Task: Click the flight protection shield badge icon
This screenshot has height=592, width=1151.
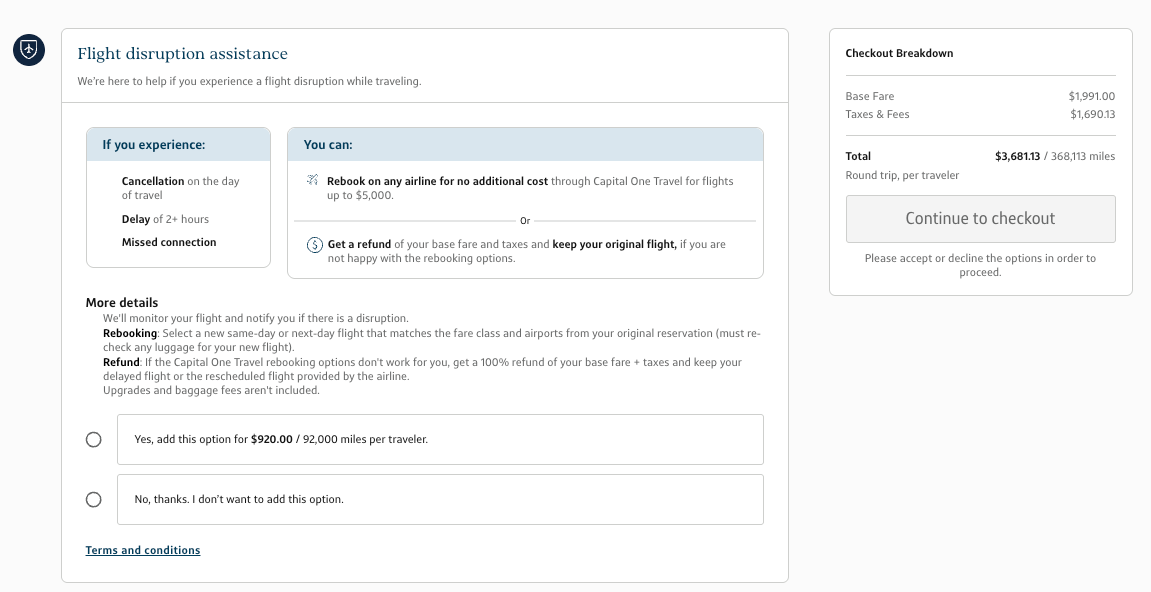Action: (x=28, y=49)
